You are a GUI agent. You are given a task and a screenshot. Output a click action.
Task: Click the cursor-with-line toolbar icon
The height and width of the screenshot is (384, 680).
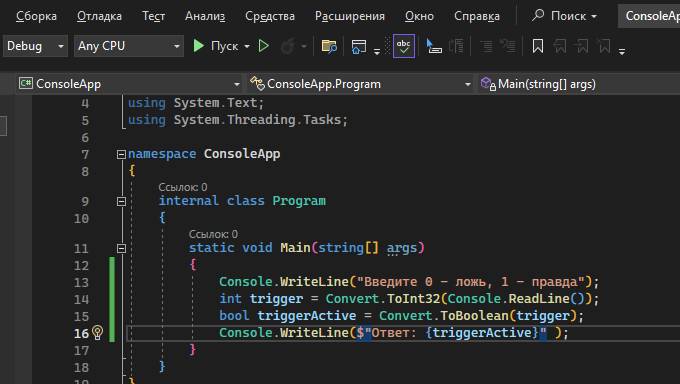(x=433, y=46)
